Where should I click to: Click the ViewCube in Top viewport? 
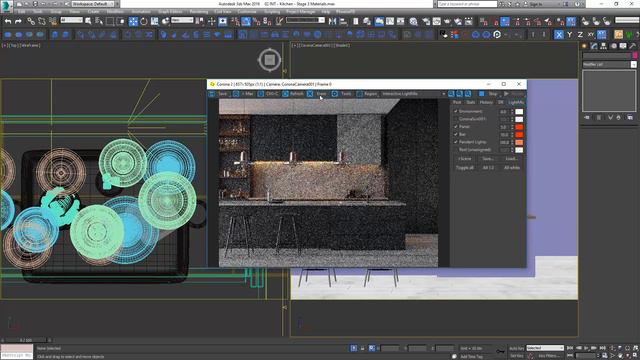click(x=269, y=60)
